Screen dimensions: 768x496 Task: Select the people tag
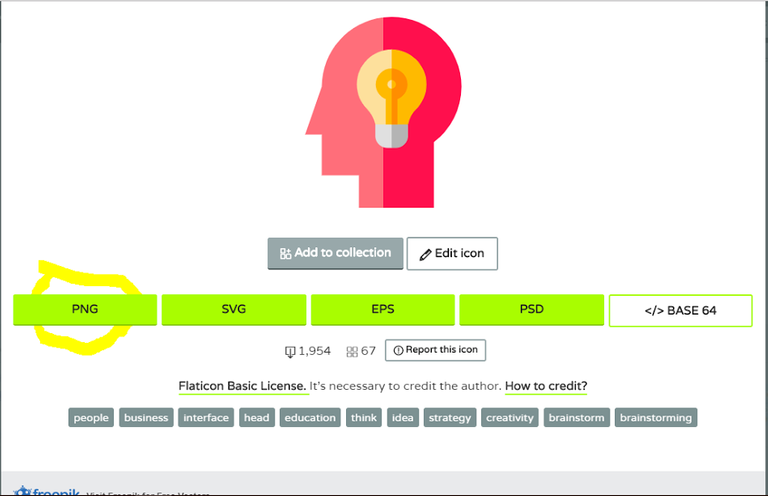click(x=91, y=418)
